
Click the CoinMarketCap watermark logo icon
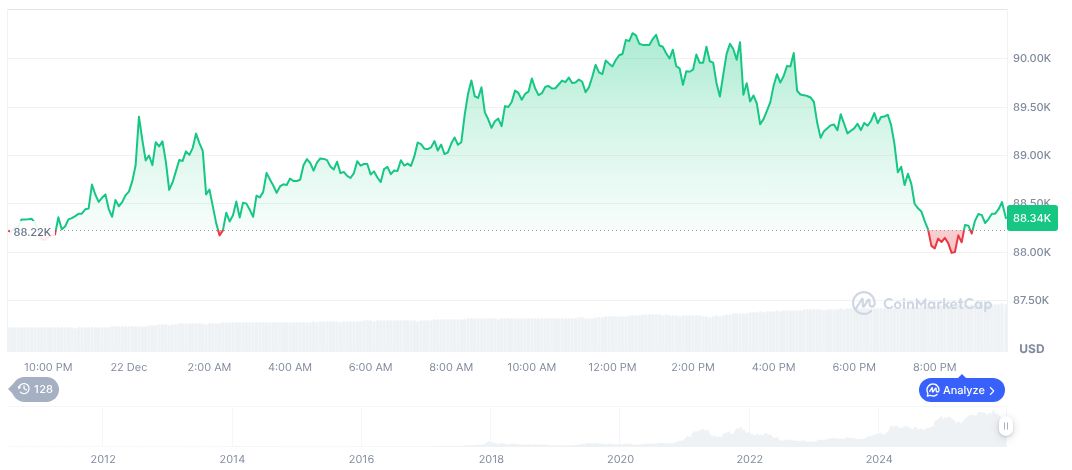[864, 302]
